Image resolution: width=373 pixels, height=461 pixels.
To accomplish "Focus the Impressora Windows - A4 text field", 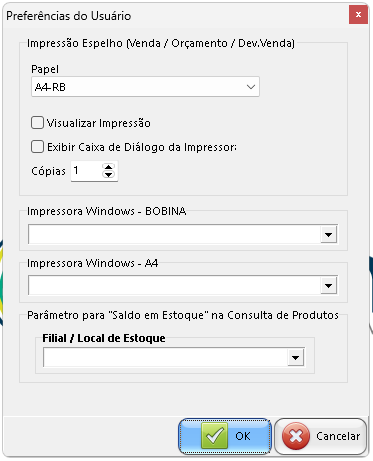I will coord(174,286).
